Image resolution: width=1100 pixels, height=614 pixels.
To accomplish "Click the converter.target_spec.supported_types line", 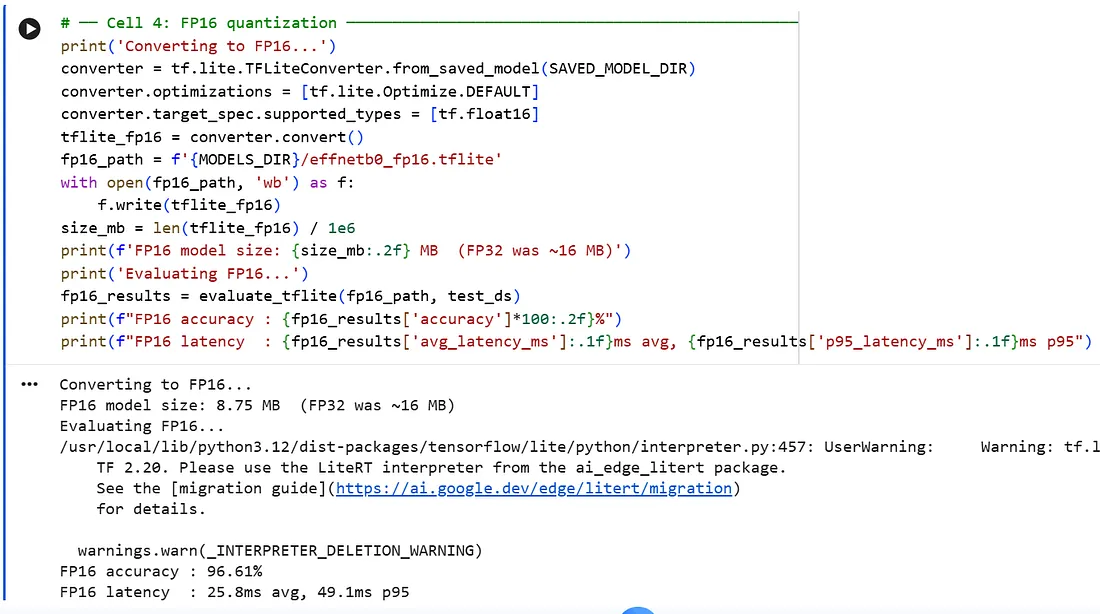I will (300, 114).
